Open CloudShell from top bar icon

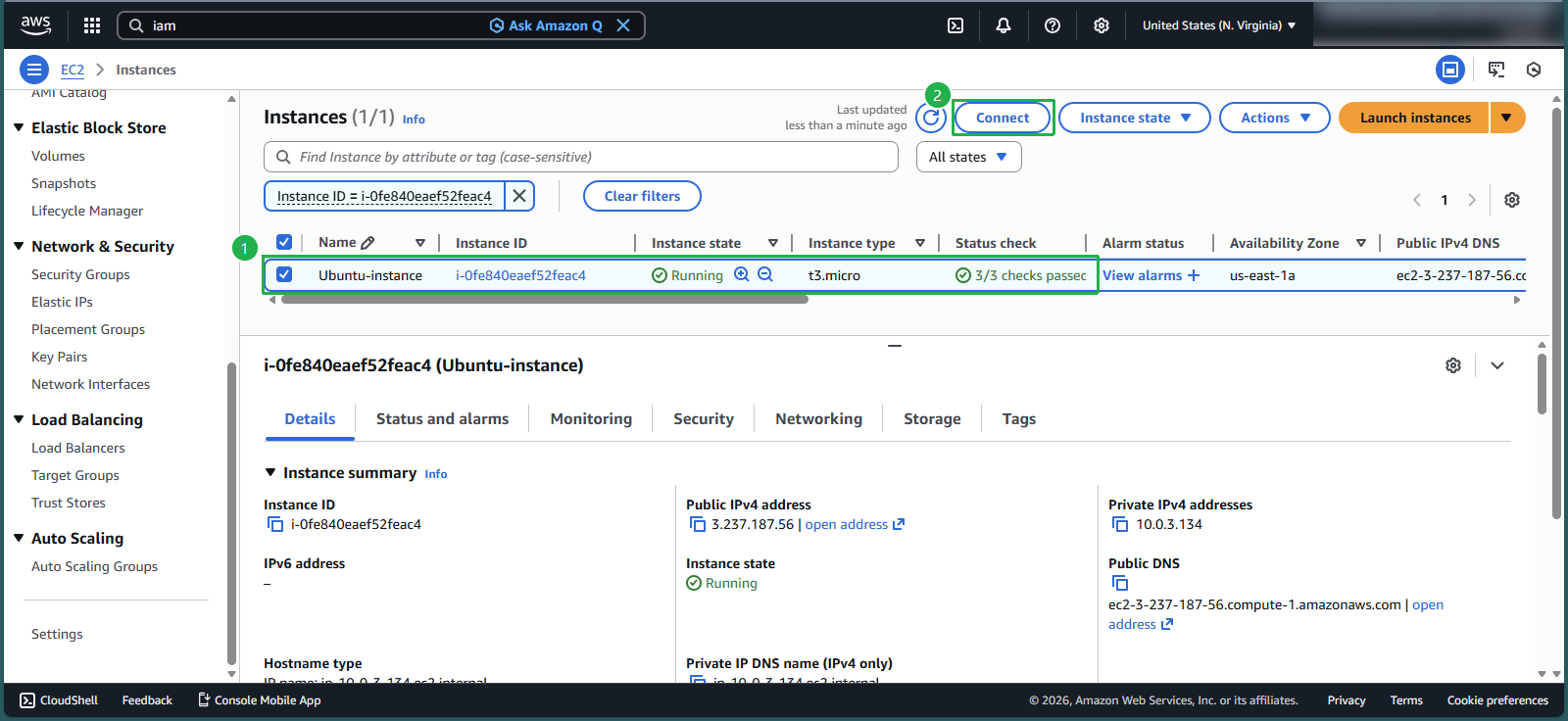(955, 25)
